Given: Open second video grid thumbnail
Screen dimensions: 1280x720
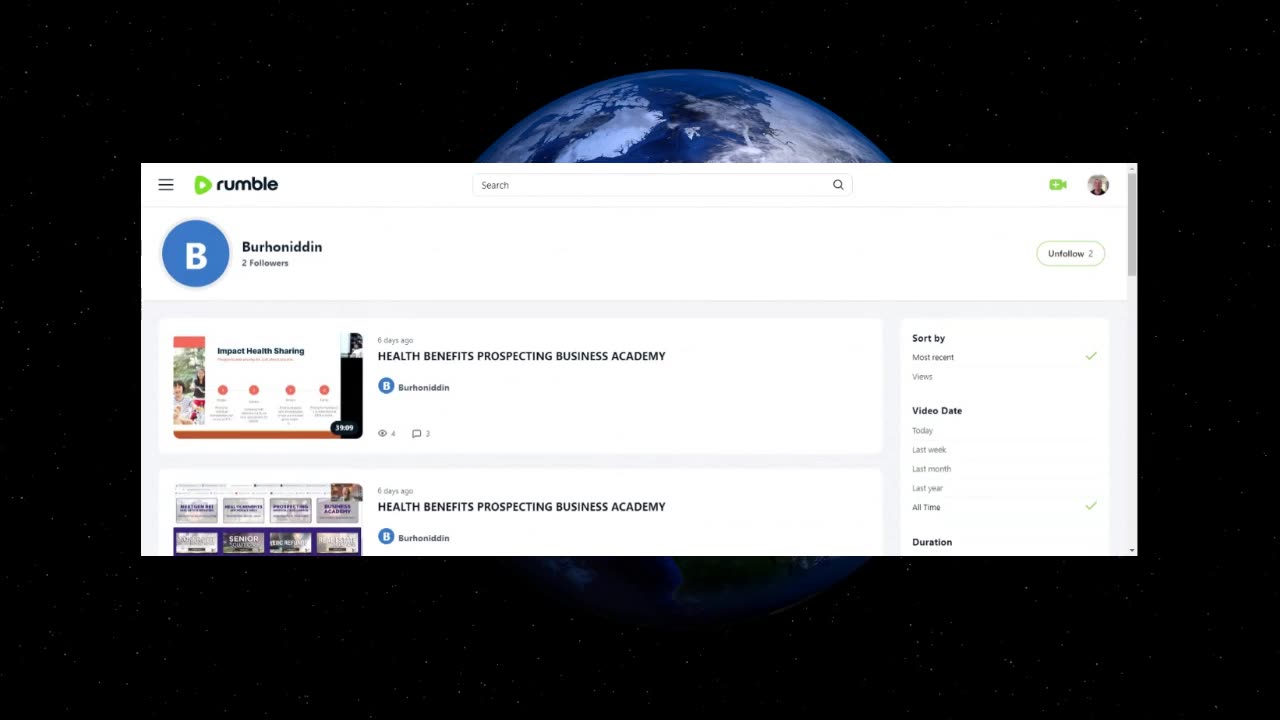Looking at the screenshot, I should [x=268, y=519].
